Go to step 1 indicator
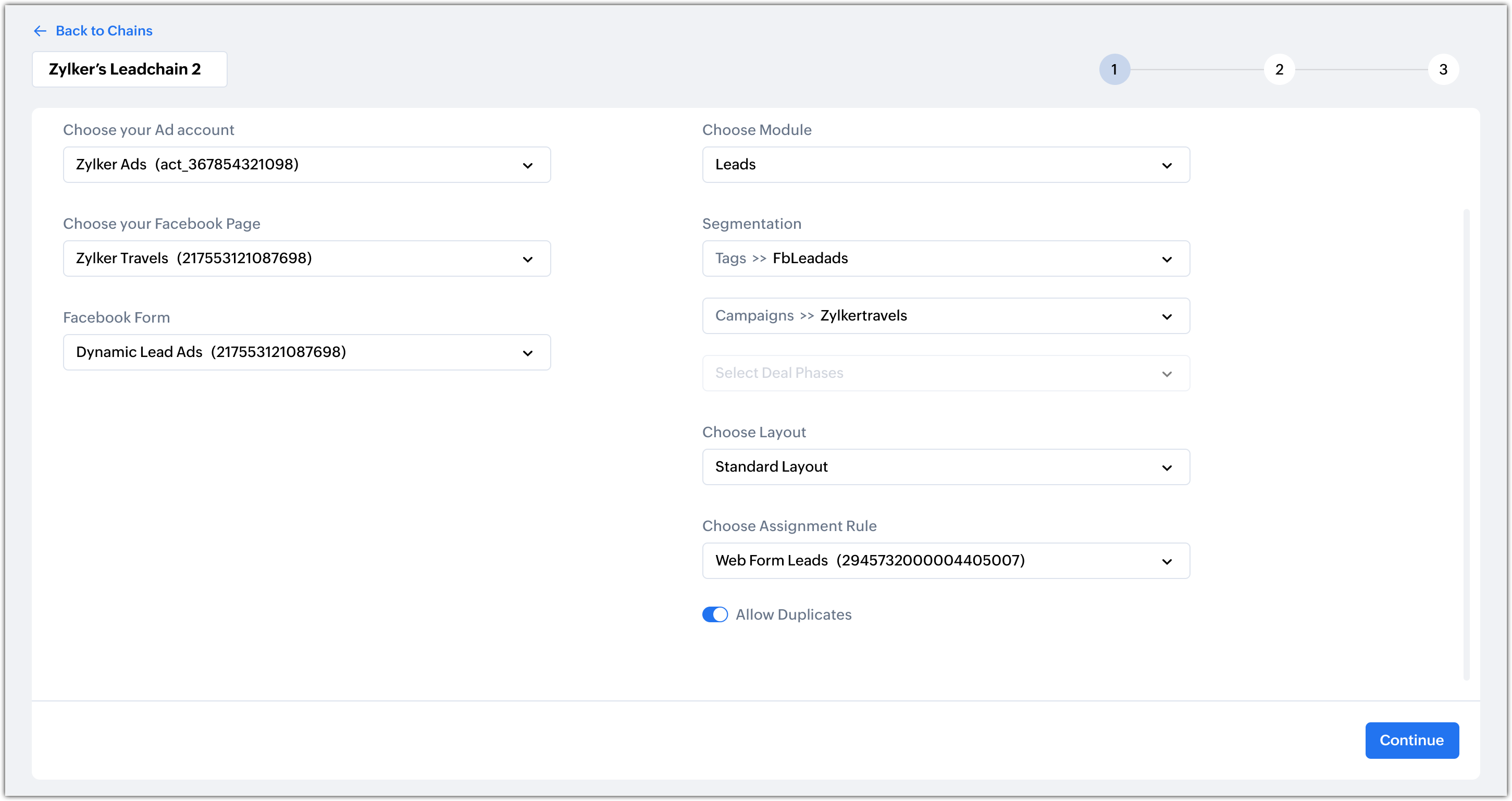 (x=1114, y=69)
